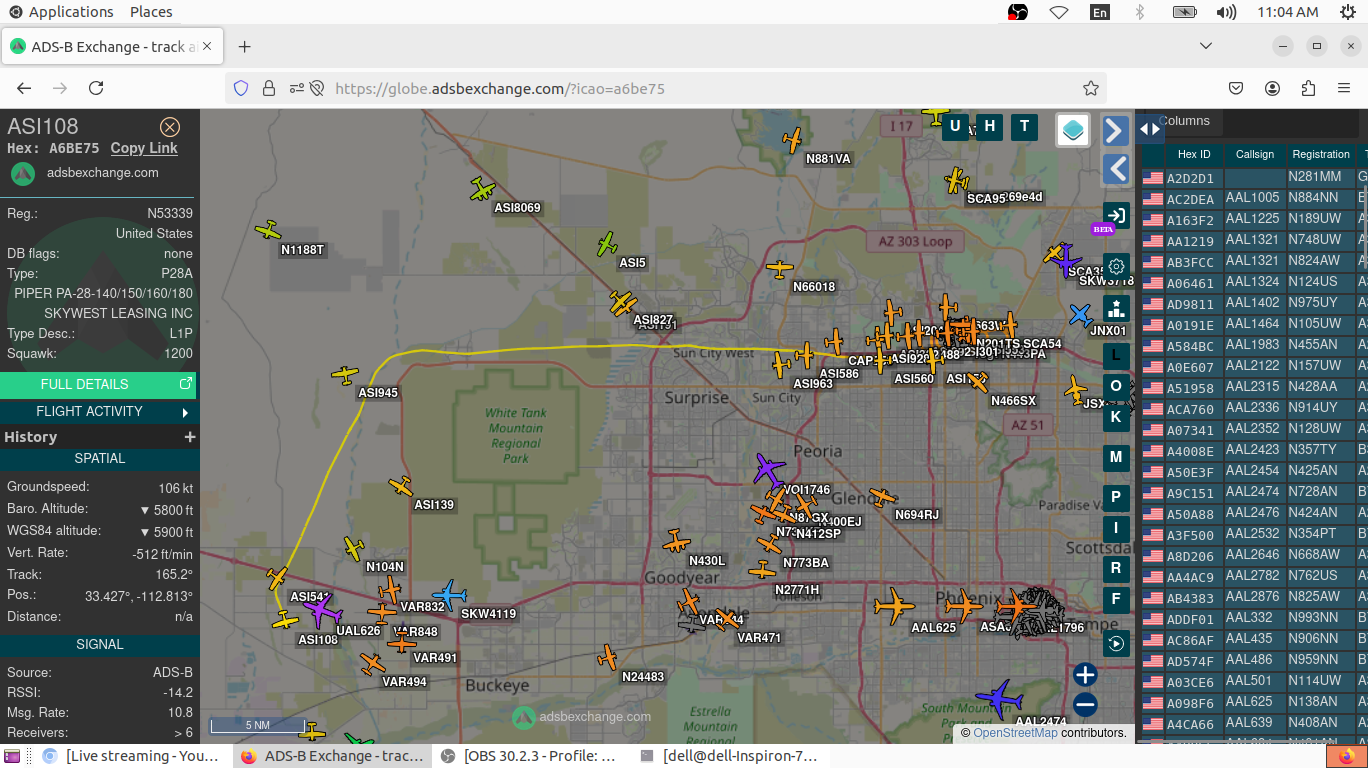The image size is (1368, 768).
Task: Click the Columns button in the table
Action: click(x=1184, y=121)
